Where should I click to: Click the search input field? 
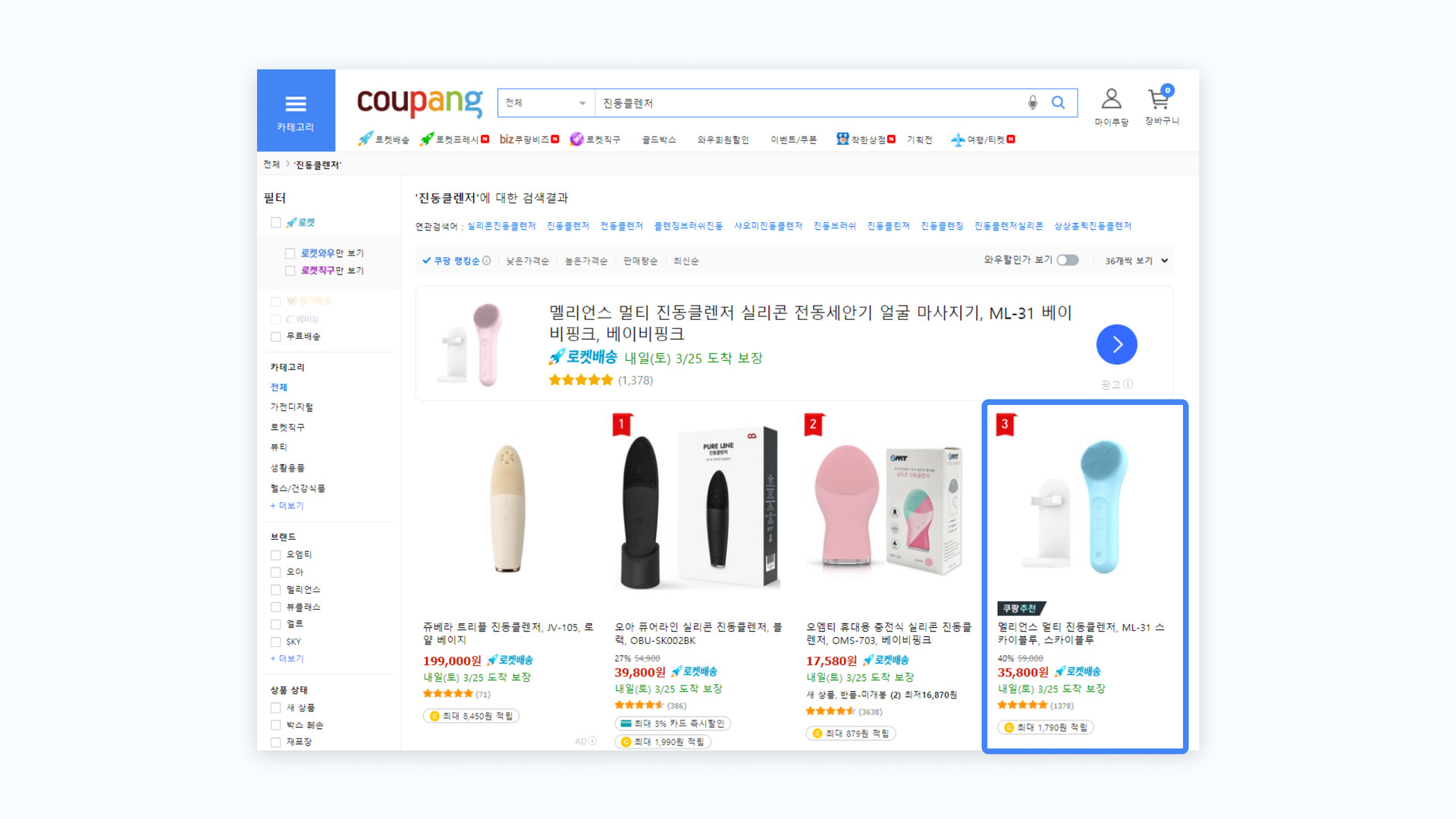click(x=808, y=102)
